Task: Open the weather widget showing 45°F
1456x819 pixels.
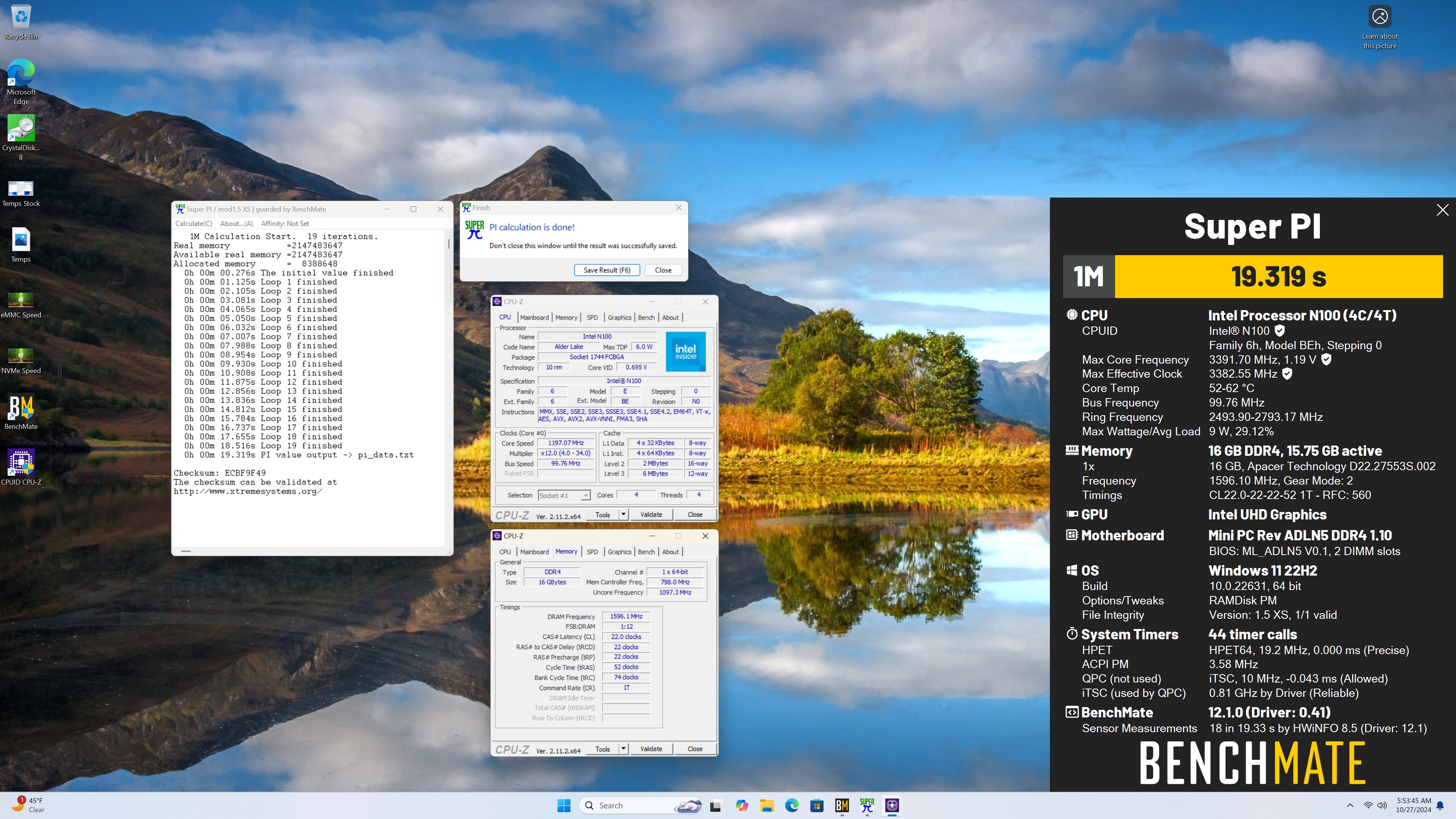Action: click(28, 805)
